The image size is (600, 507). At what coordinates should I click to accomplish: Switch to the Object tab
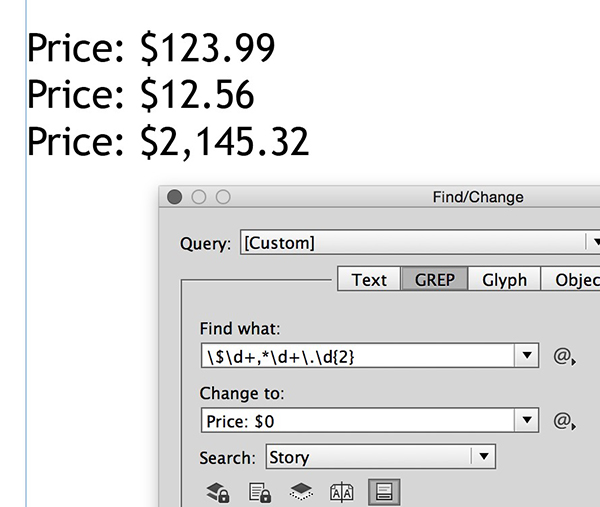click(571, 279)
